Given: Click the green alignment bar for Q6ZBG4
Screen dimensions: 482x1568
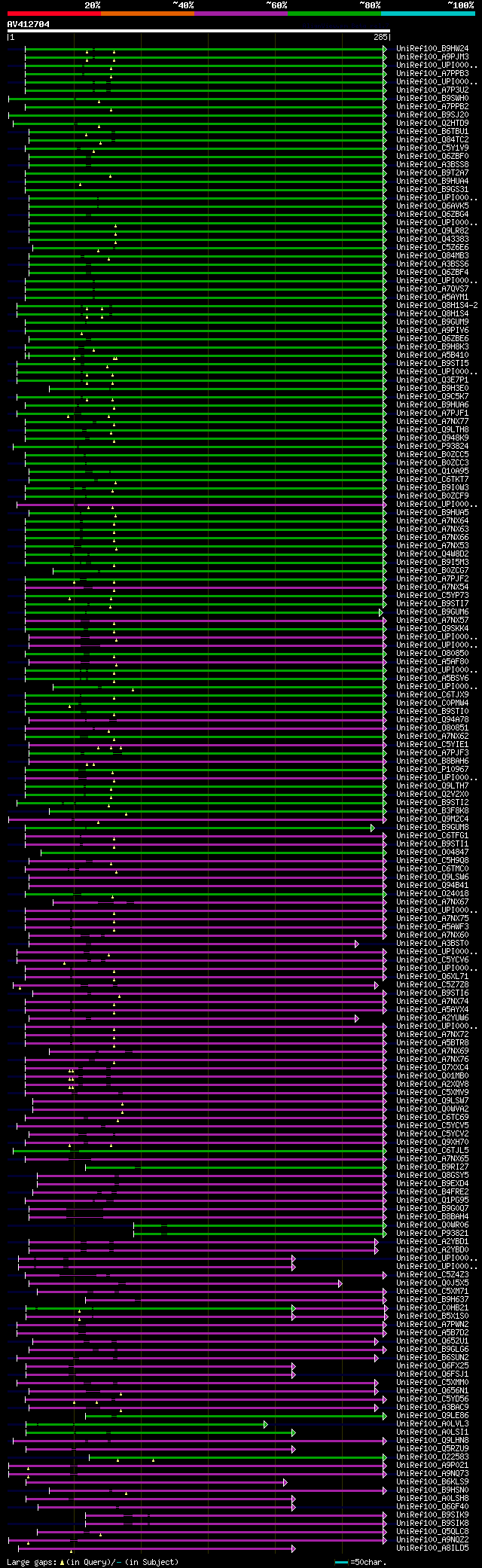Looking at the screenshot, I should click(x=207, y=214).
